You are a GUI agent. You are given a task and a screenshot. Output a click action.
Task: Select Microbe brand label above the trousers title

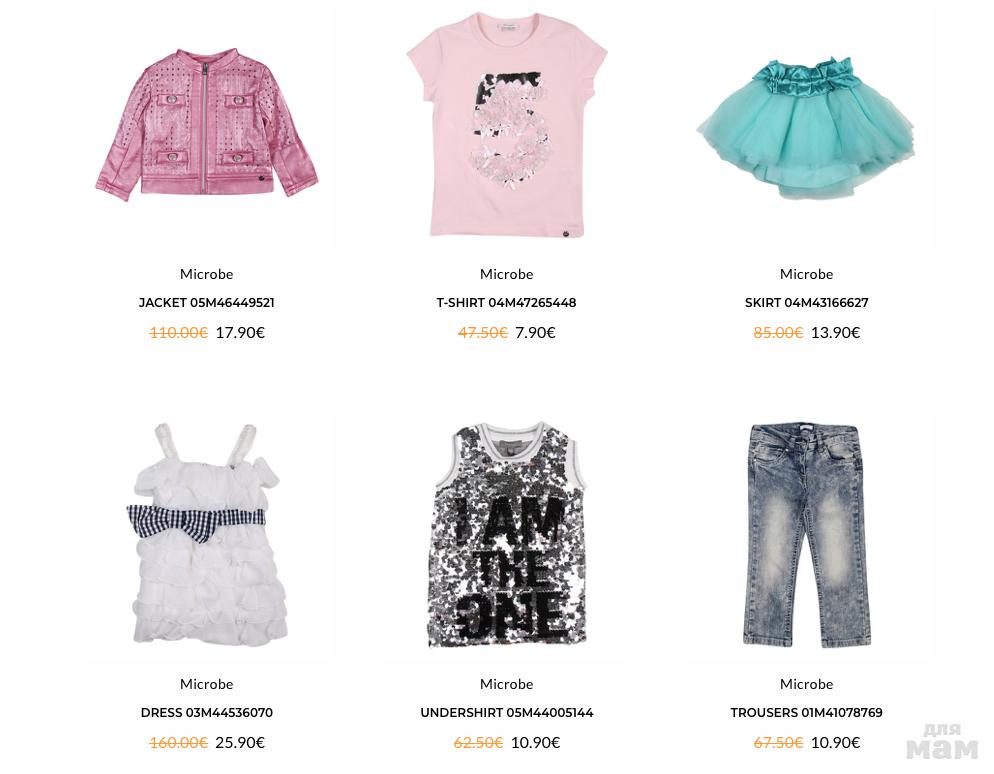click(806, 684)
